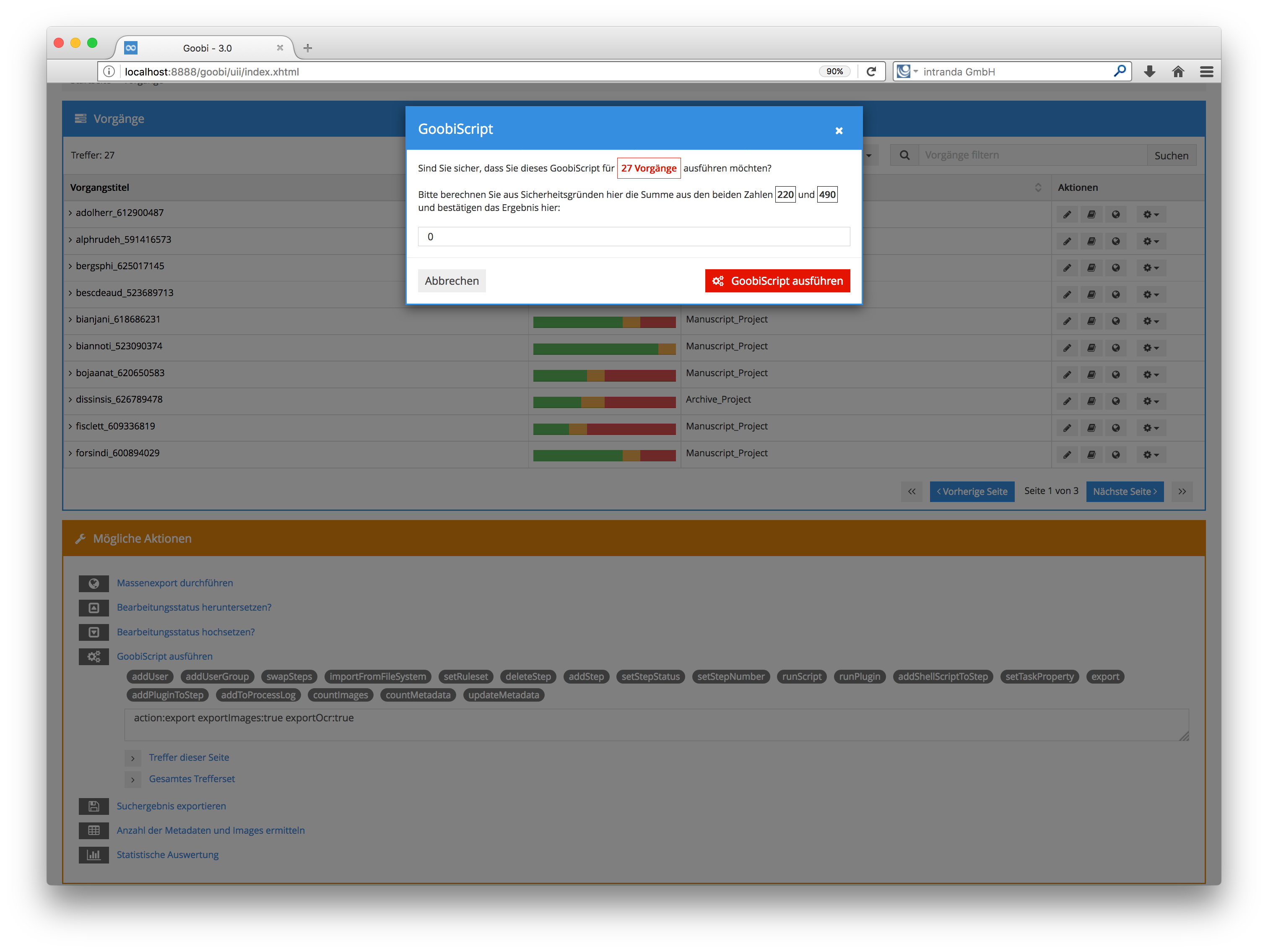Click the 90% zoom indicator in address bar

tap(834, 72)
